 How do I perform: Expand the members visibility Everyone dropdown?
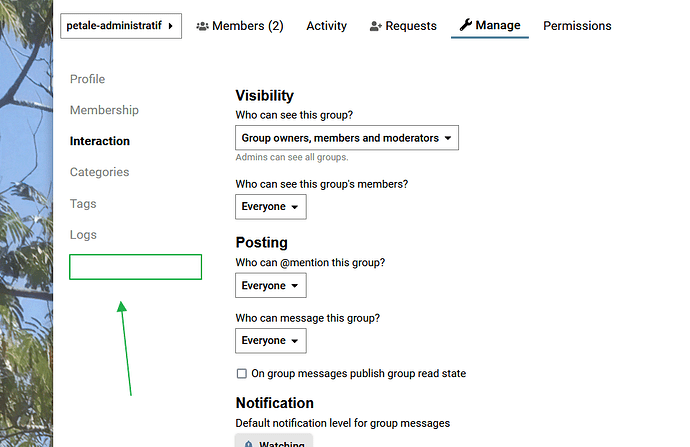coord(271,207)
